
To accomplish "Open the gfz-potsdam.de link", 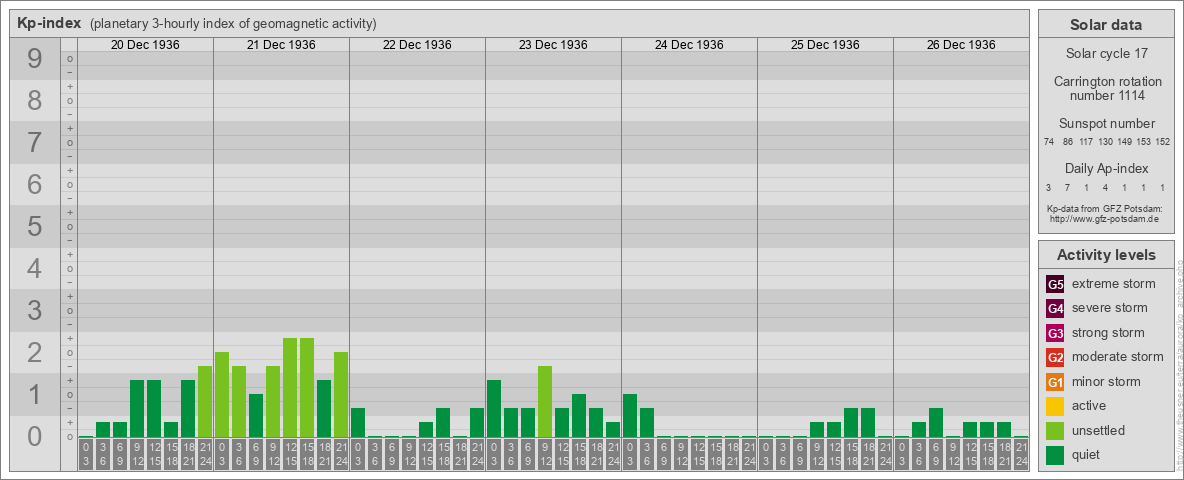I will click(x=1106, y=219).
